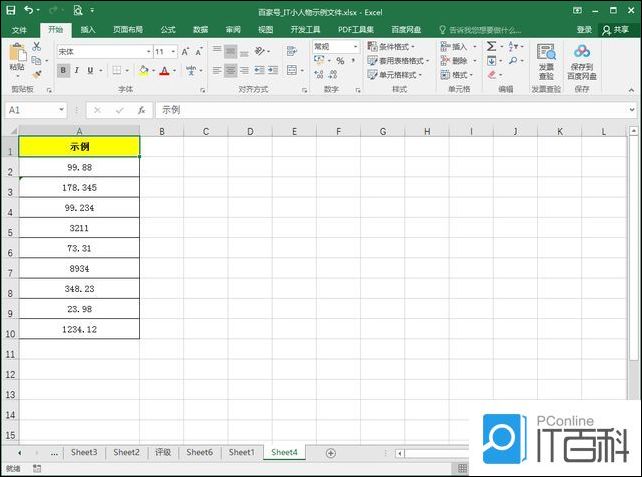Switch to the Page Layout tab
The image size is (642, 477).
click(128, 30)
